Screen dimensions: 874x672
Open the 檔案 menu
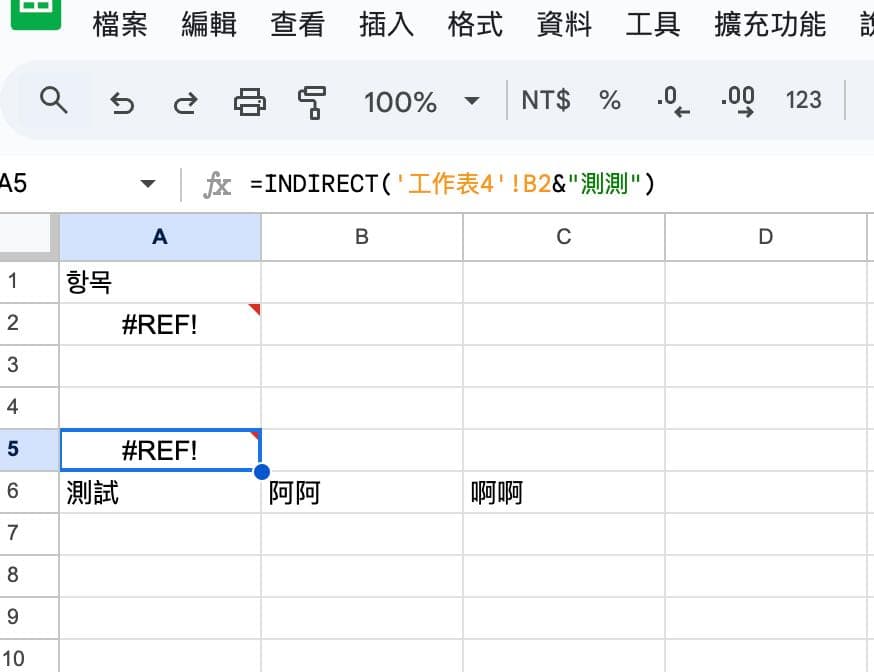point(120,25)
